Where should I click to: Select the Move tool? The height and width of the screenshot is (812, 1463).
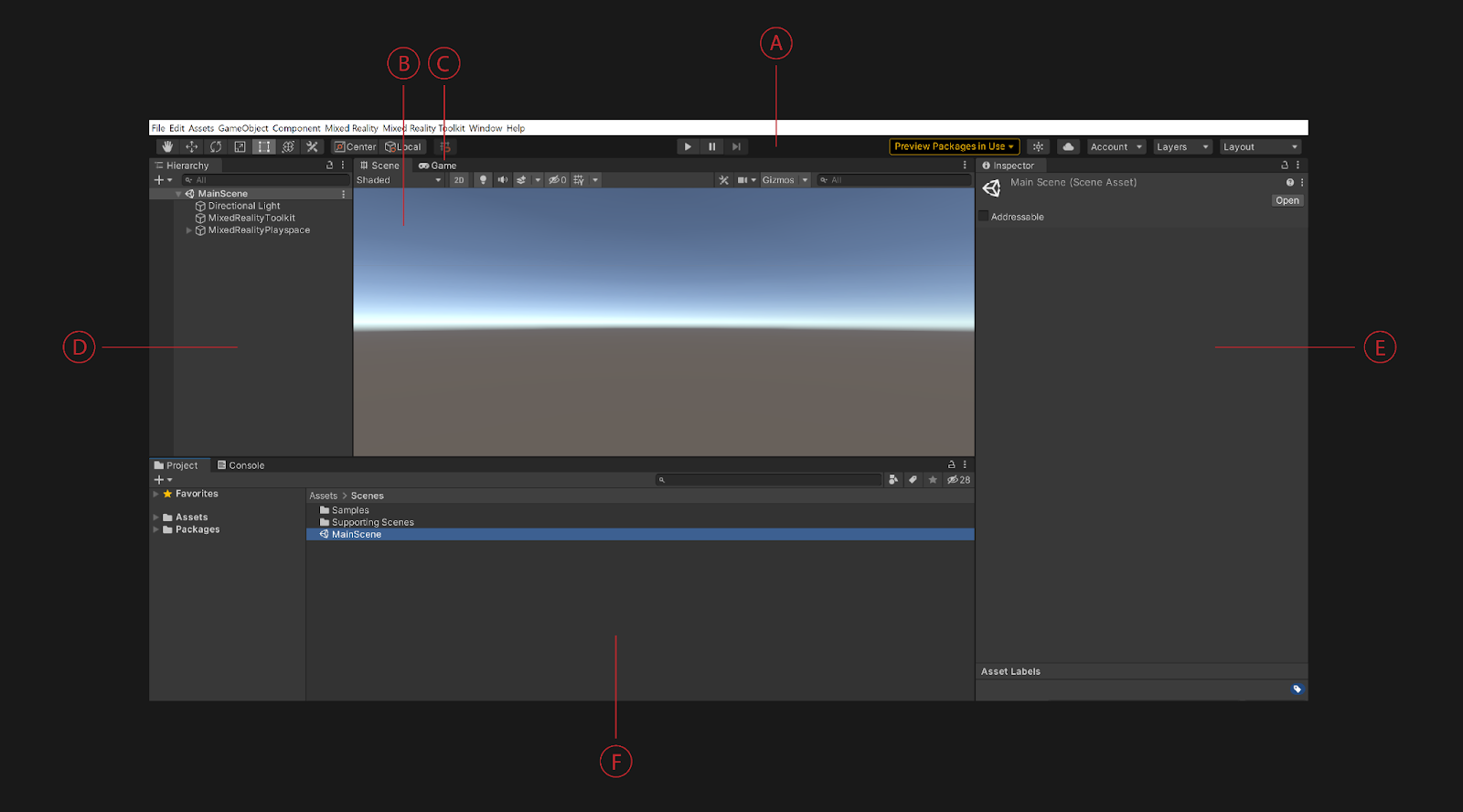(191, 146)
